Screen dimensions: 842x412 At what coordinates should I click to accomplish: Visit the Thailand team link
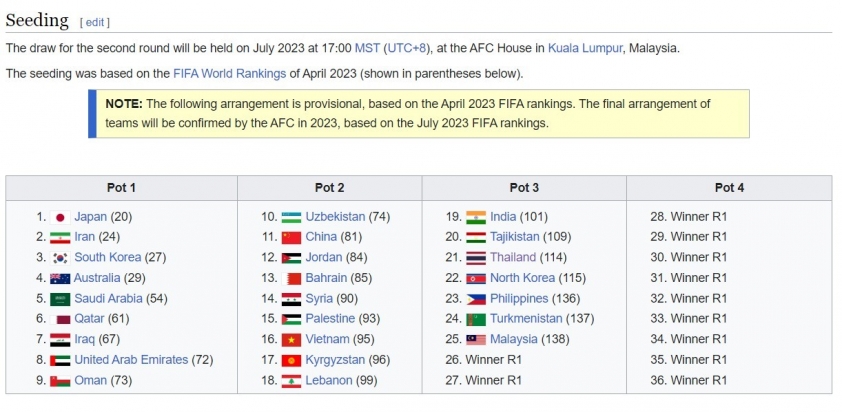point(513,258)
